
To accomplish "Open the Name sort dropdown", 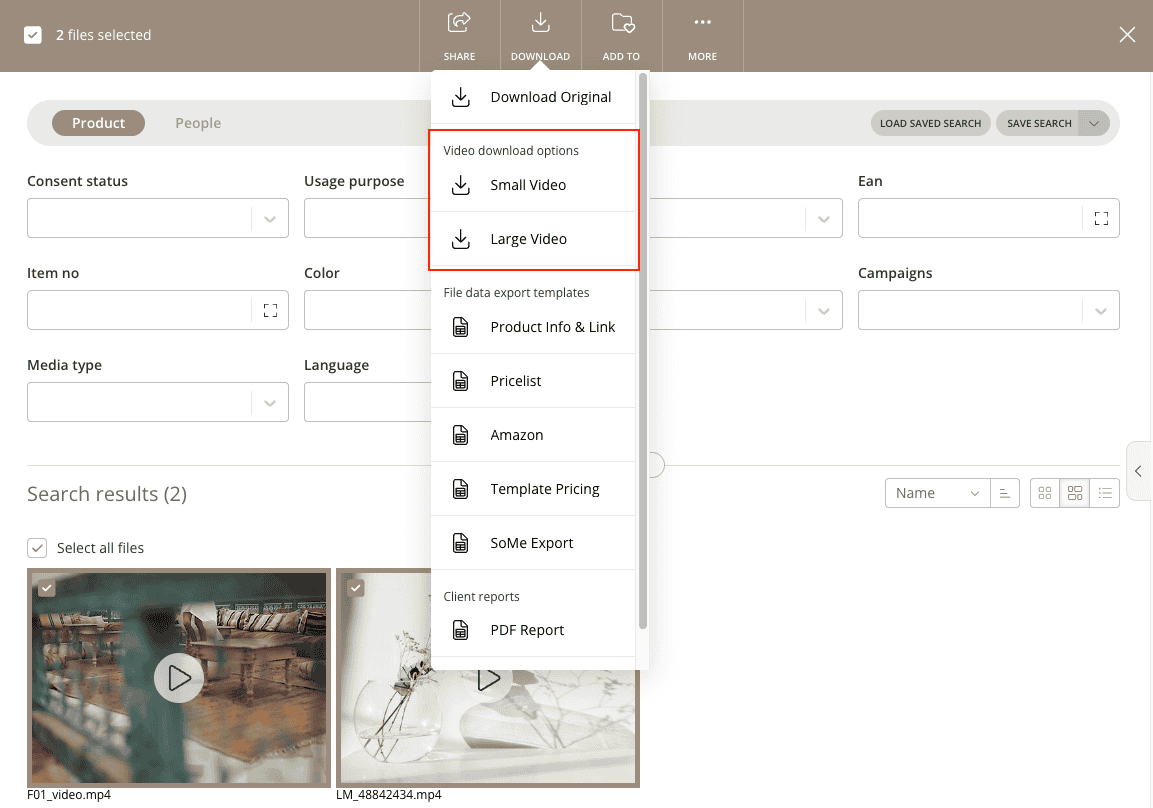I will (937, 493).
